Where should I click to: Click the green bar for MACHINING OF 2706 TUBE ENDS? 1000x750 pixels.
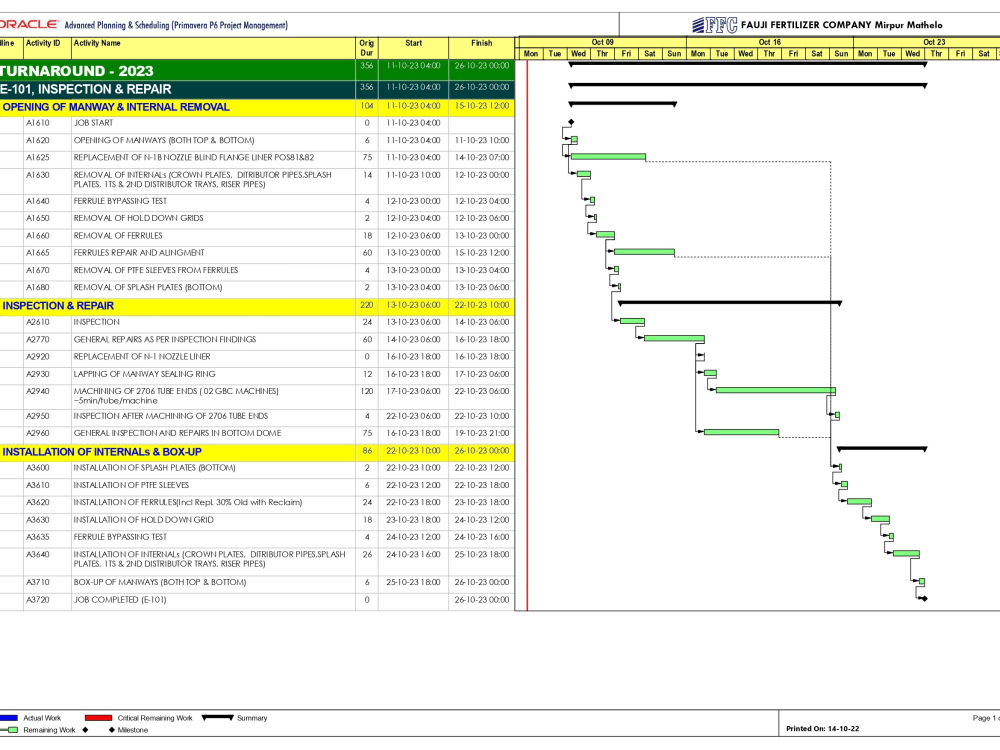point(775,390)
